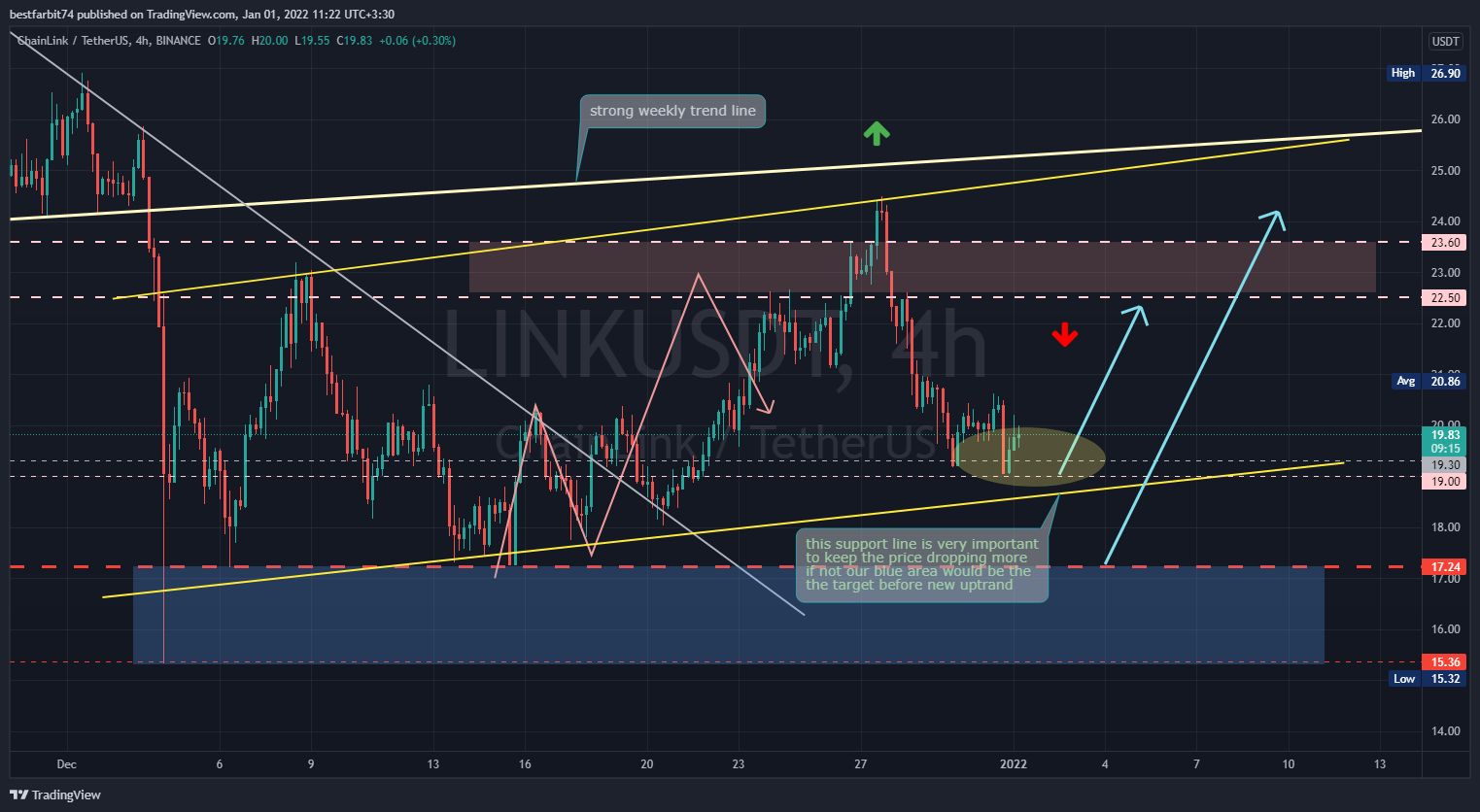The width and height of the screenshot is (1480, 812).
Task: Click the O19.76 open value
Action: pyautogui.click(x=226, y=41)
